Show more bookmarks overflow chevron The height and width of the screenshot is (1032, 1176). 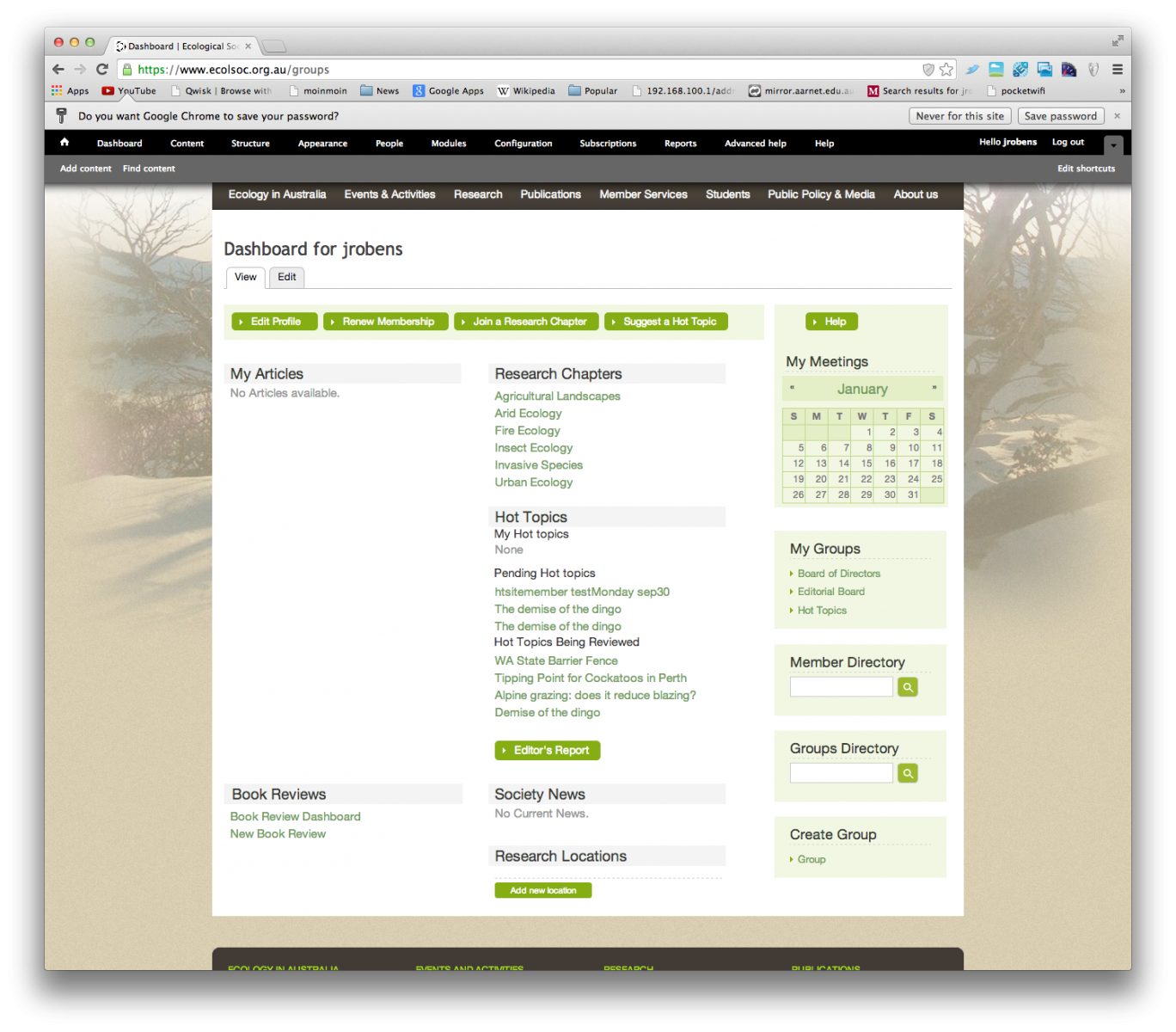tap(1122, 90)
